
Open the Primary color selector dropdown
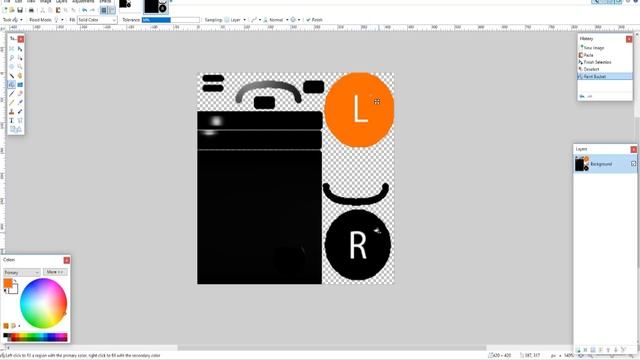22,272
